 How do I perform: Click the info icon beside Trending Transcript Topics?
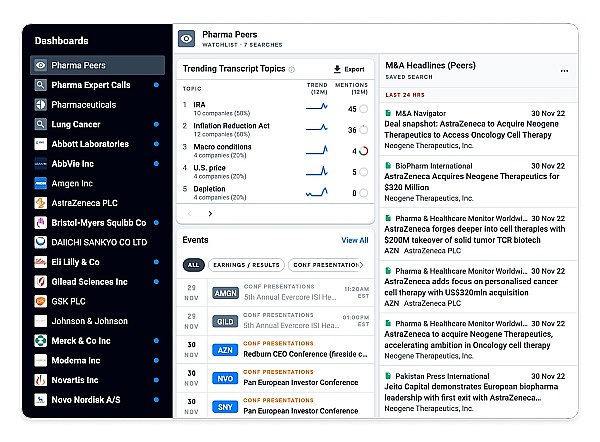tap(292, 69)
